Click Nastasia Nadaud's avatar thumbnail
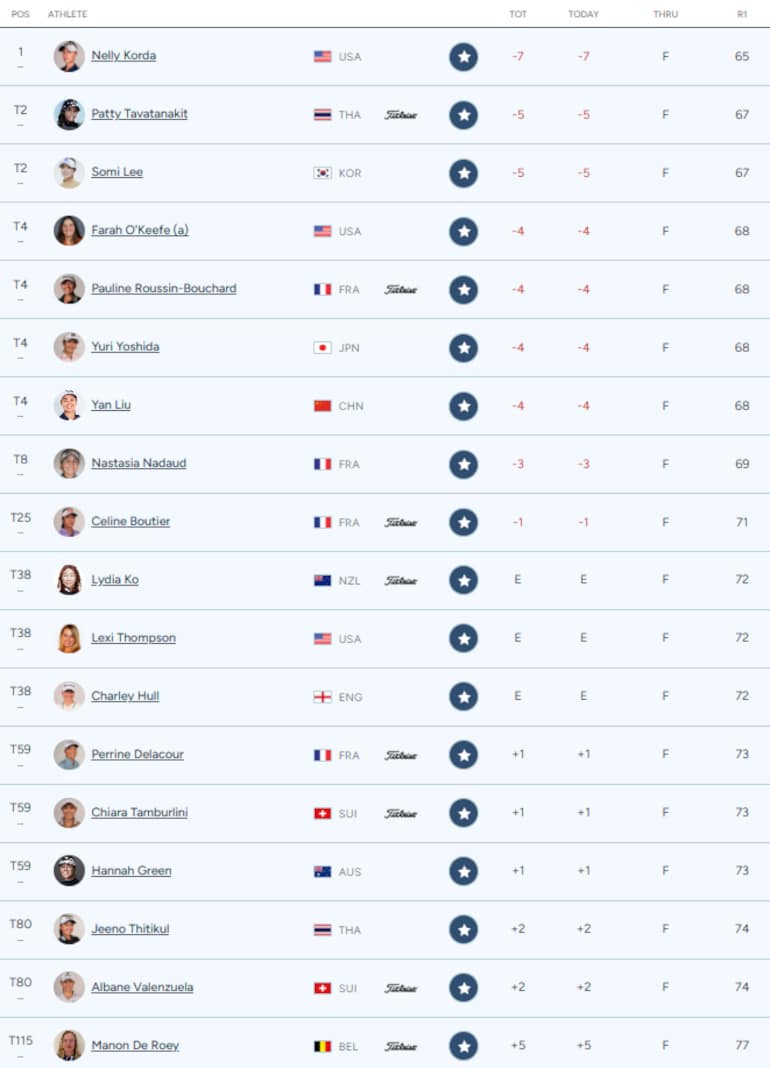This screenshot has width=770, height=1068. [x=69, y=463]
